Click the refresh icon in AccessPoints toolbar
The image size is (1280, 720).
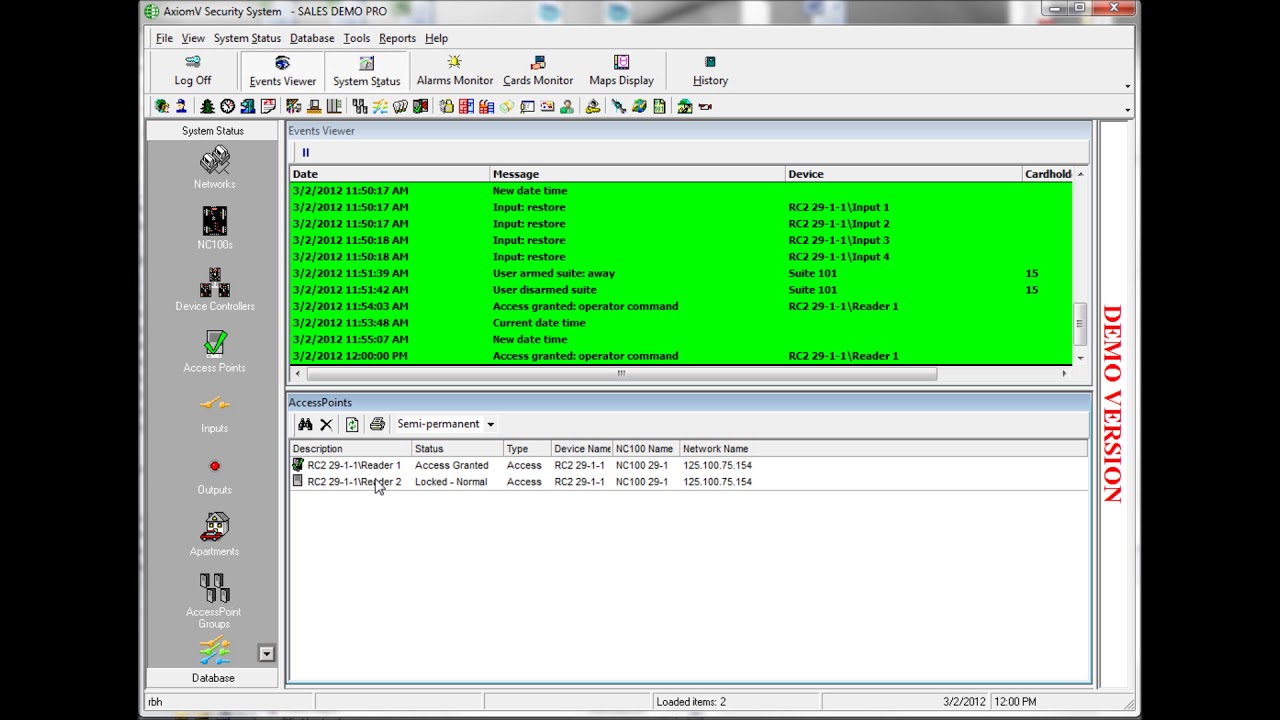(352, 424)
